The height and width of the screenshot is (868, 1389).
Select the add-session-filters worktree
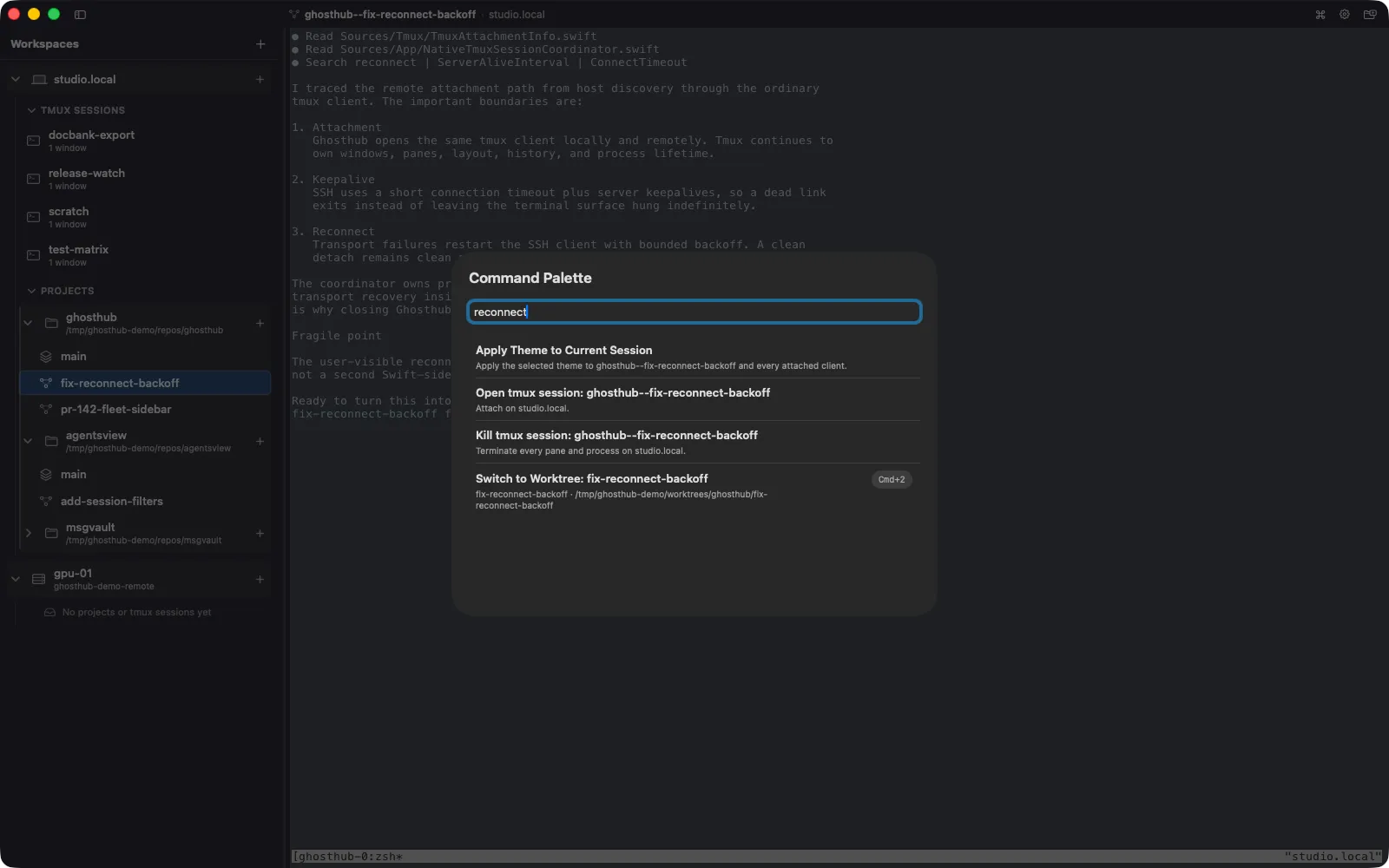point(144,501)
